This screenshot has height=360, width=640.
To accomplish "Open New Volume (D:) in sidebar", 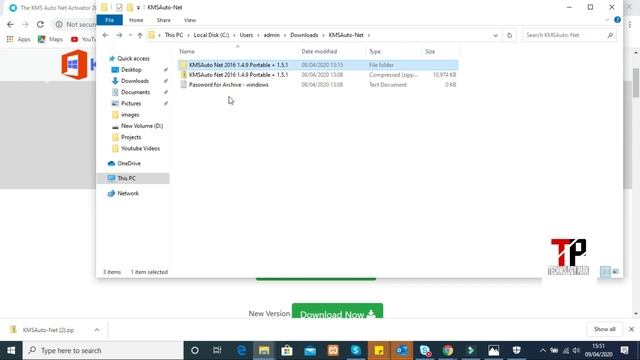I will click(x=142, y=126).
